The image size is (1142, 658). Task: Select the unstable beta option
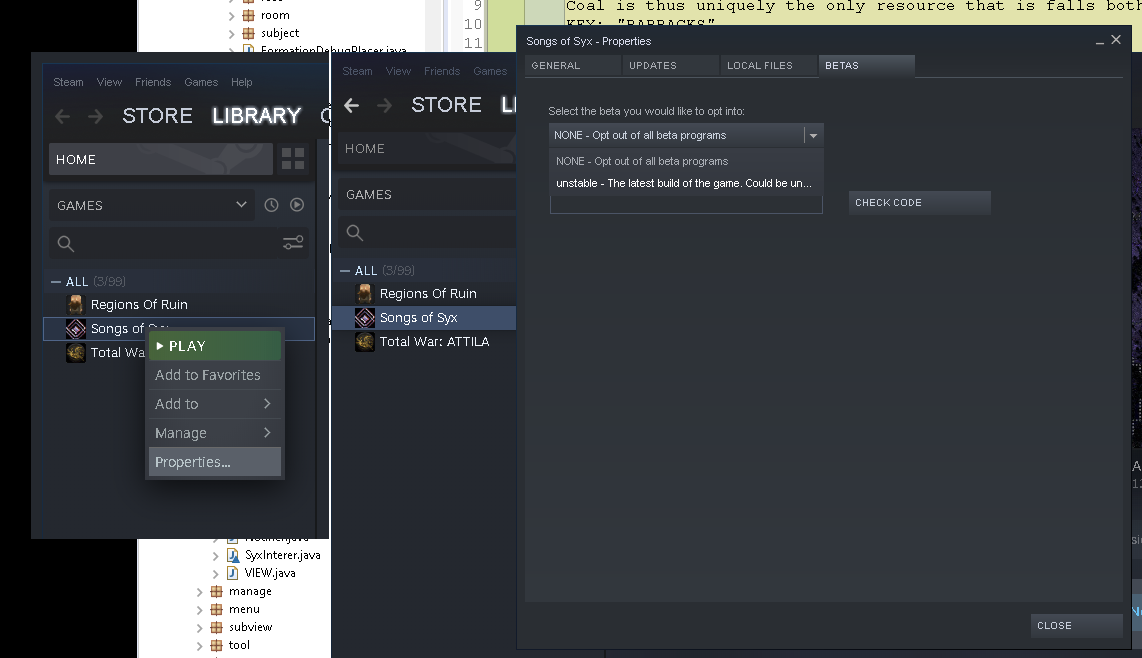point(684,183)
